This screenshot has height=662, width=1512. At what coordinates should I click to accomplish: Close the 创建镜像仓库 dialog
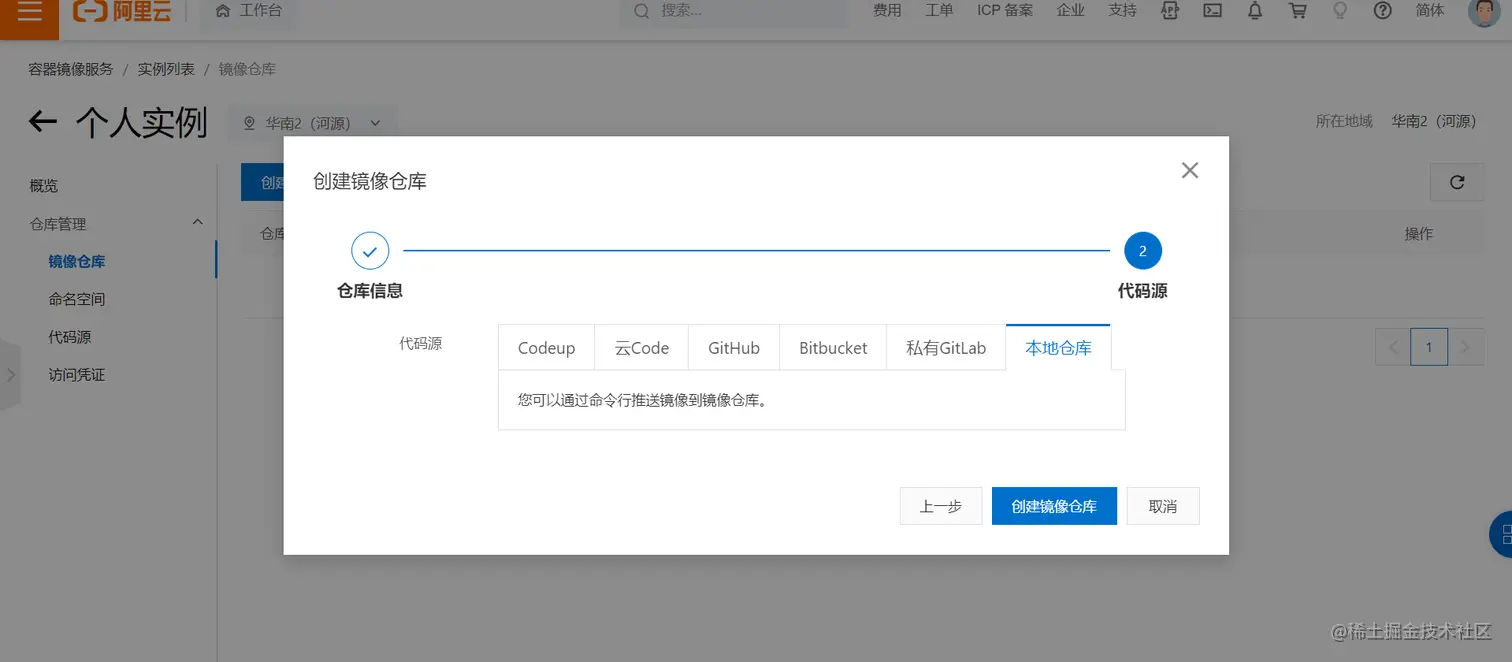pyautogui.click(x=1189, y=170)
